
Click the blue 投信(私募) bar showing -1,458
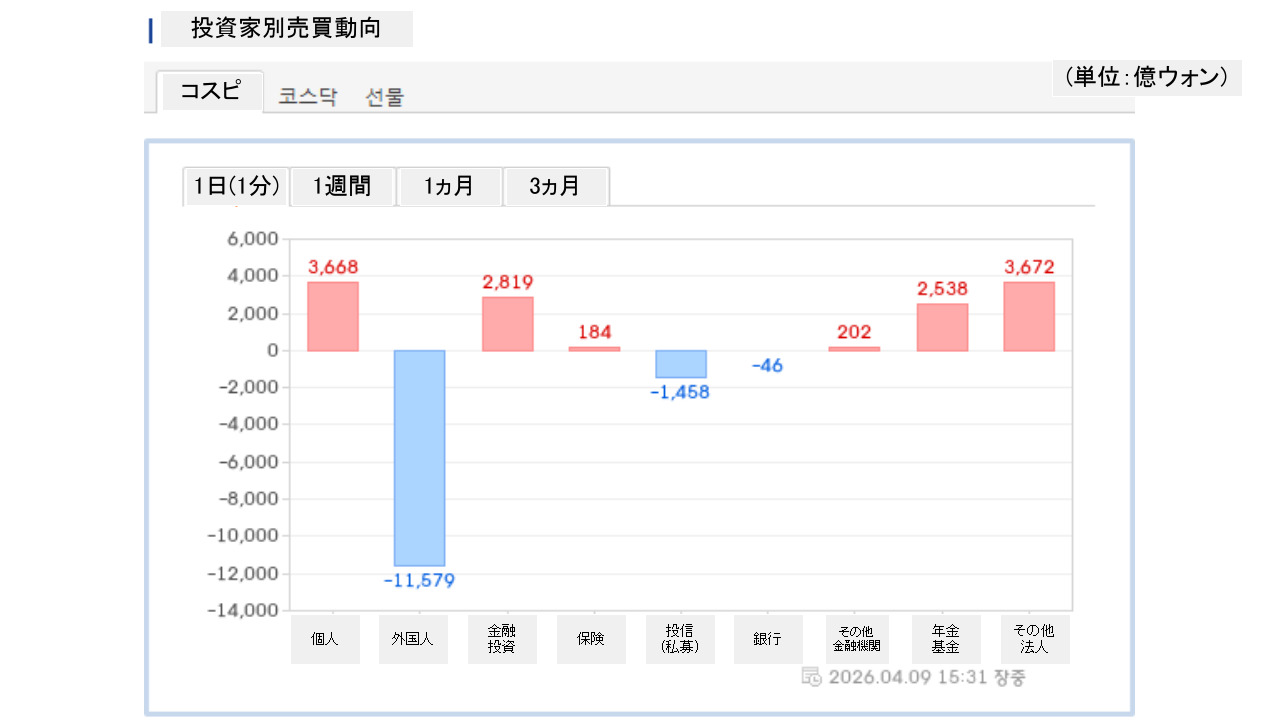click(681, 364)
